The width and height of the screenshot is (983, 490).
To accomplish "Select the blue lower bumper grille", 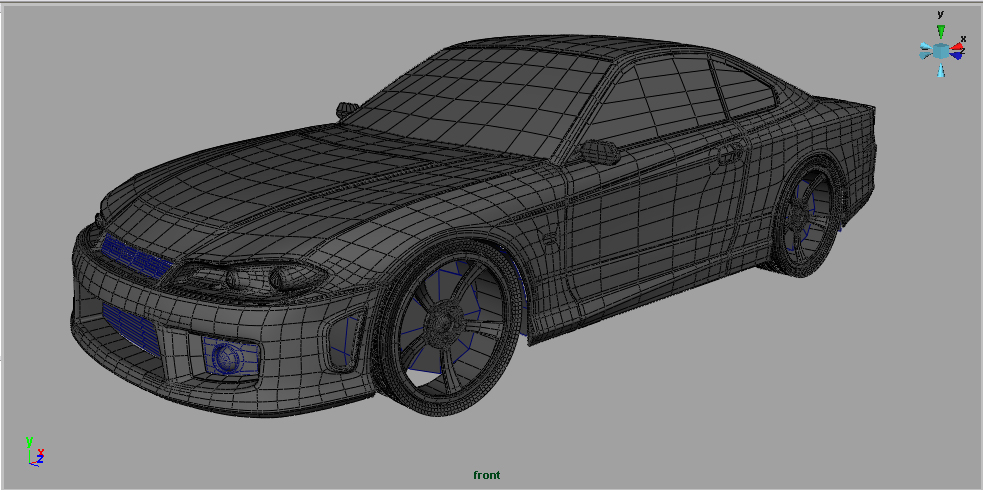I will (x=131, y=330).
